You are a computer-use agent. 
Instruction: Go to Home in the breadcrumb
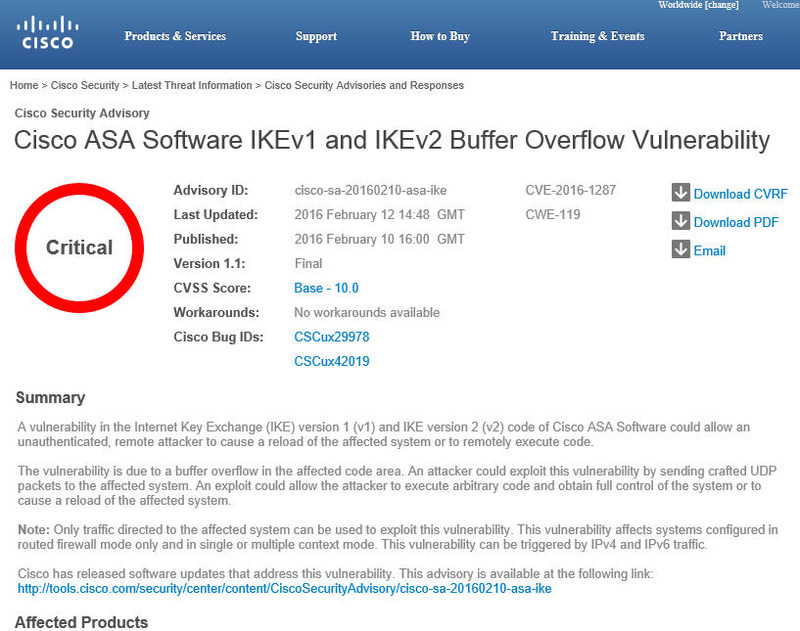[24, 86]
